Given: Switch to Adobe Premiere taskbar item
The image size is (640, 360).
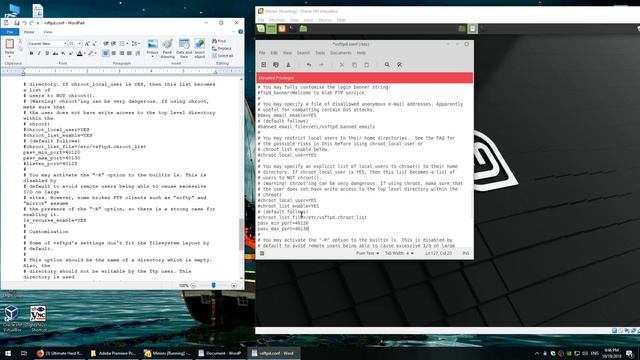Looking at the screenshot, I should [x=113, y=353].
